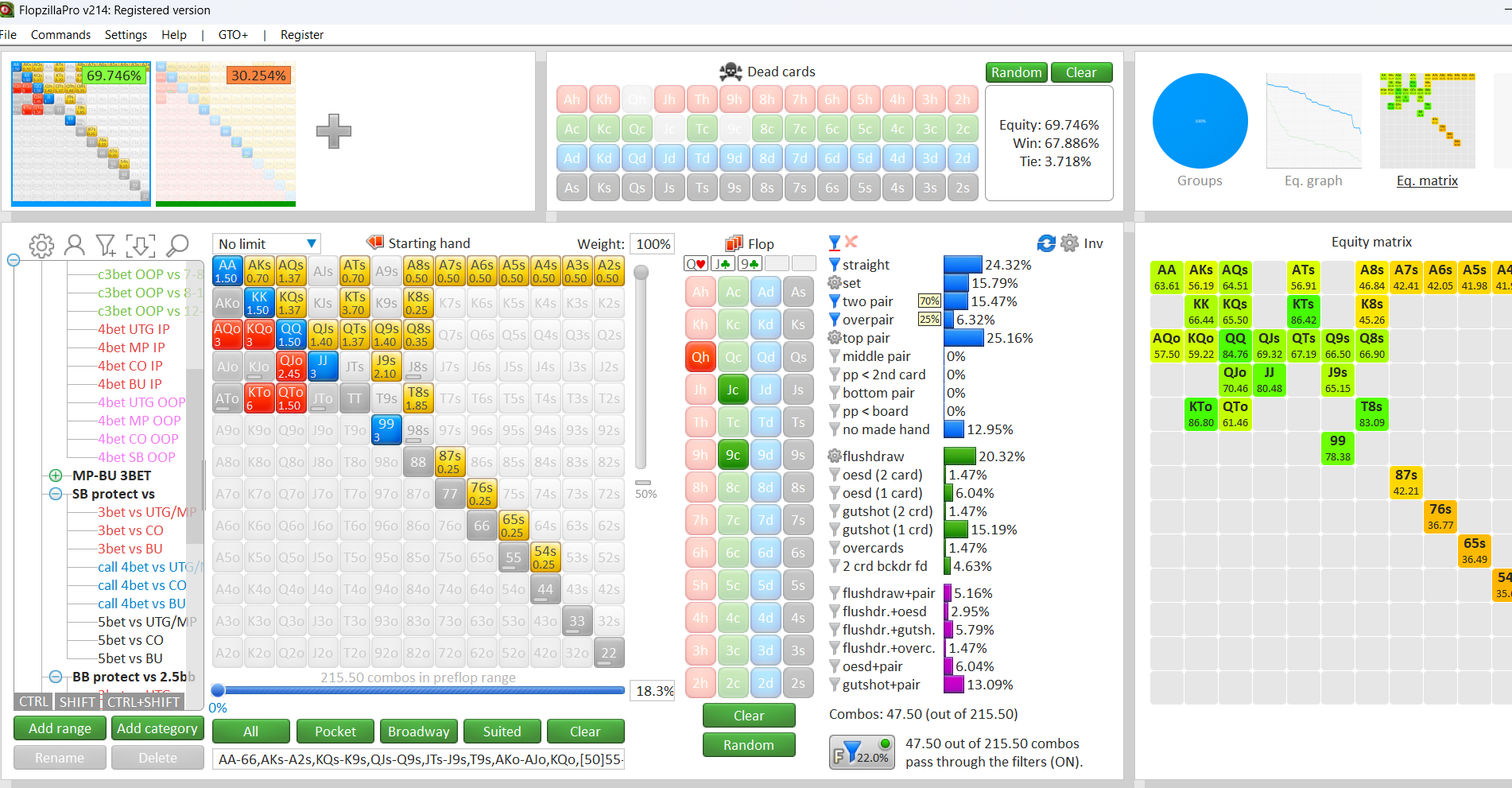Click the range text input field
The width and height of the screenshot is (1512, 788).
coord(418,759)
